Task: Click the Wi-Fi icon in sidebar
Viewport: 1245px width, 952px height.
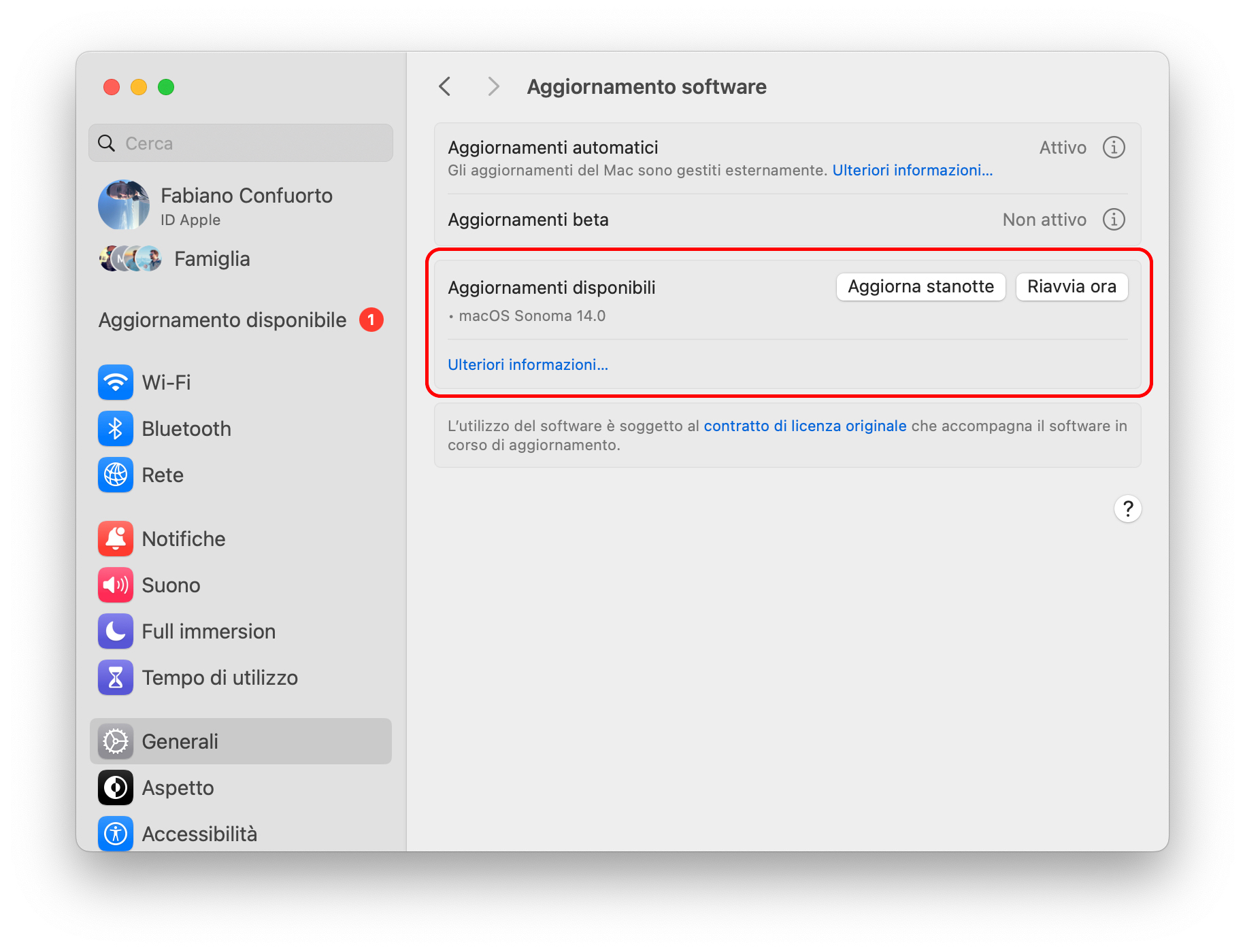Action: pos(116,382)
